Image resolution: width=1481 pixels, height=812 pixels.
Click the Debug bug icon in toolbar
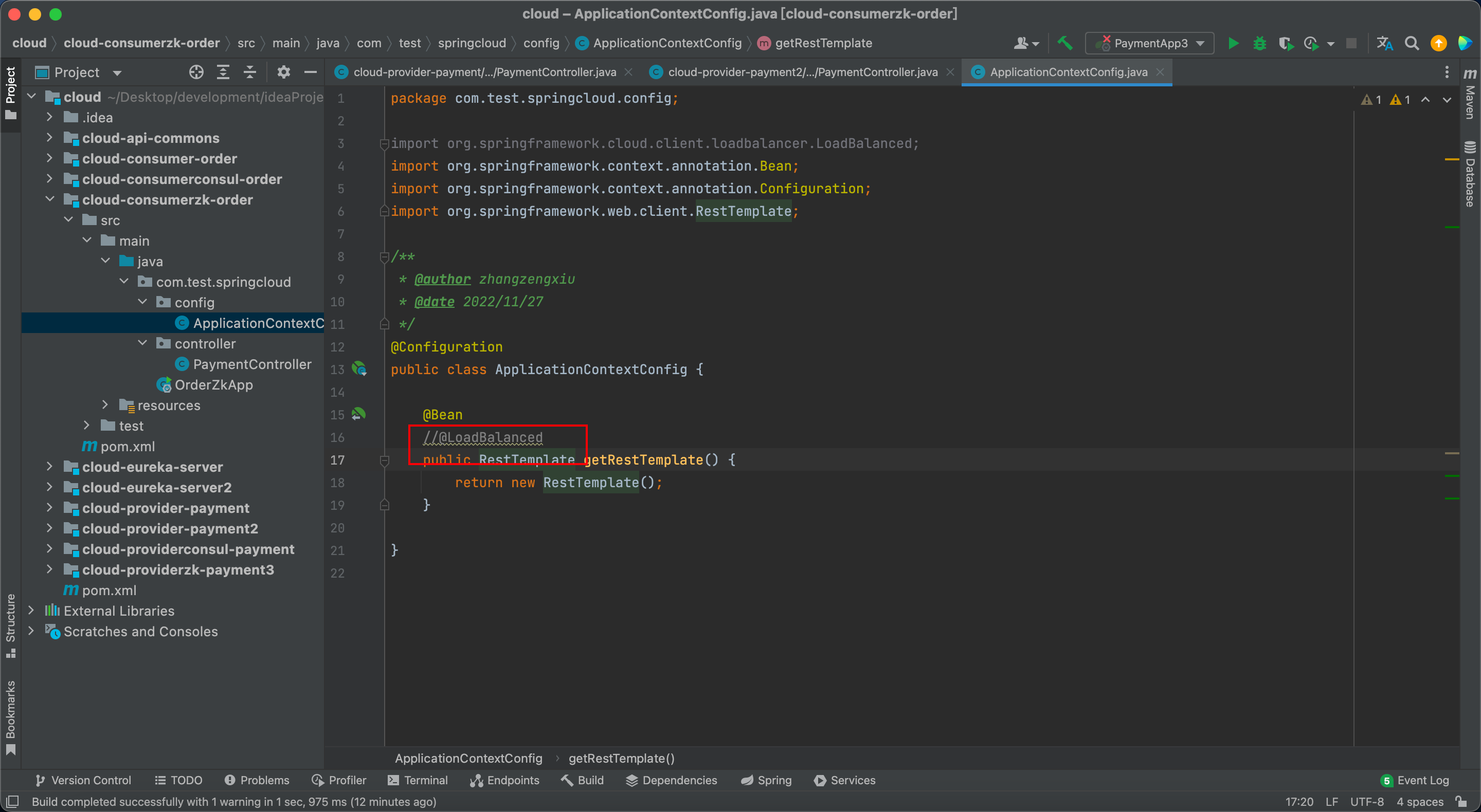tap(1259, 43)
